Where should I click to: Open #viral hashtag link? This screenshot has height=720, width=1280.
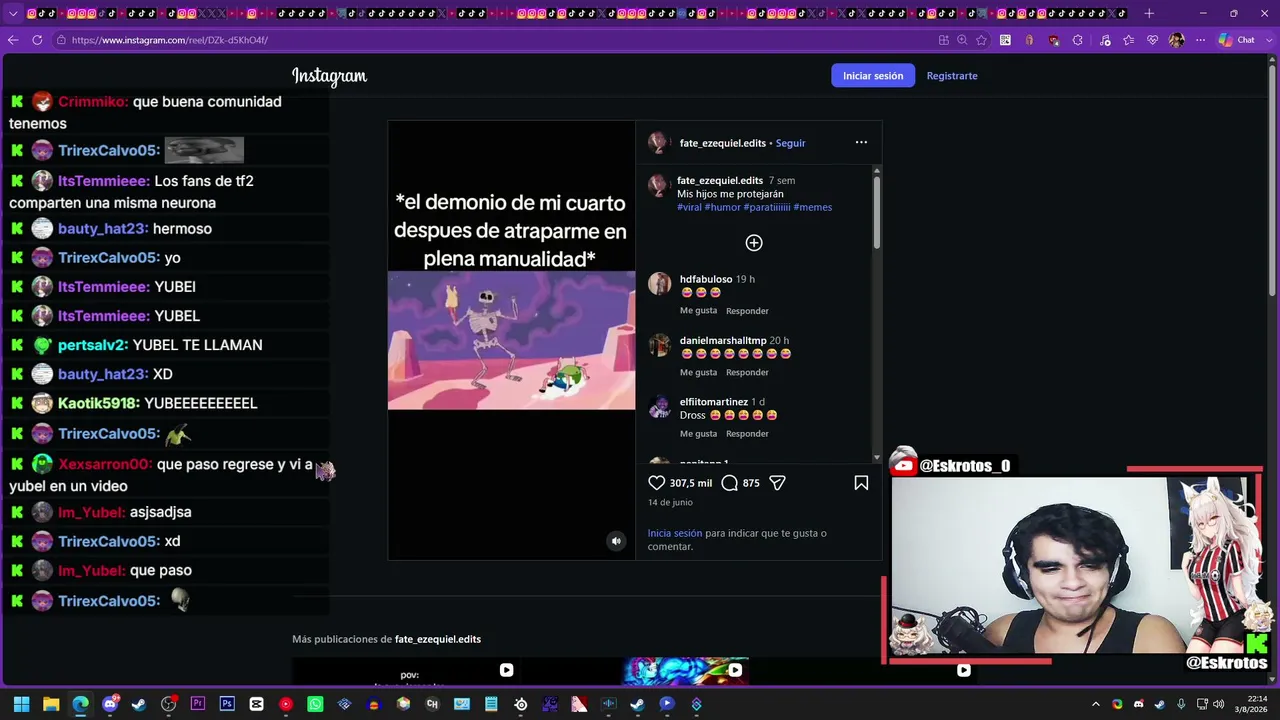(689, 207)
